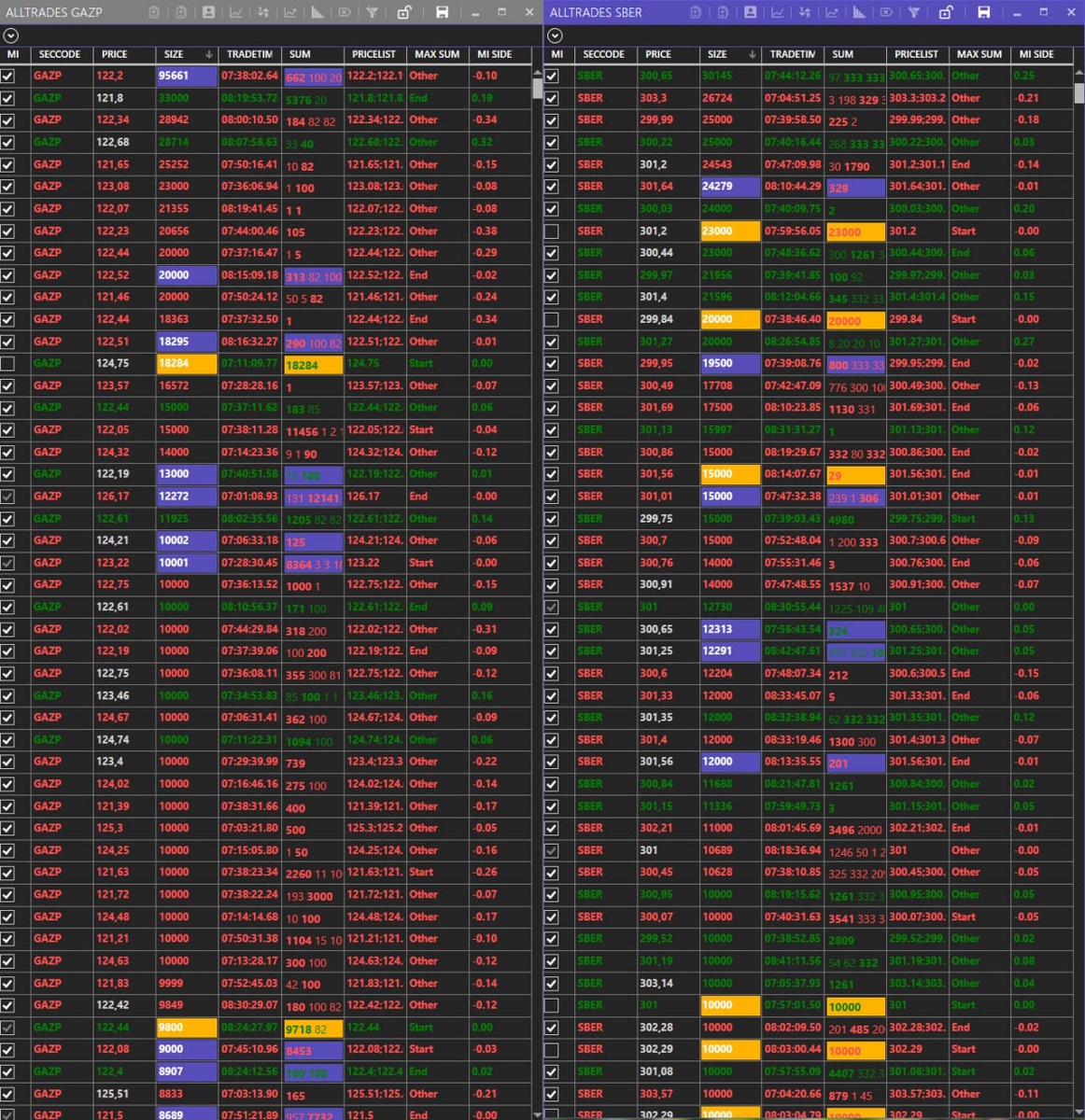Uncheck MI box for GAZP size 28942 row

coord(7,119)
